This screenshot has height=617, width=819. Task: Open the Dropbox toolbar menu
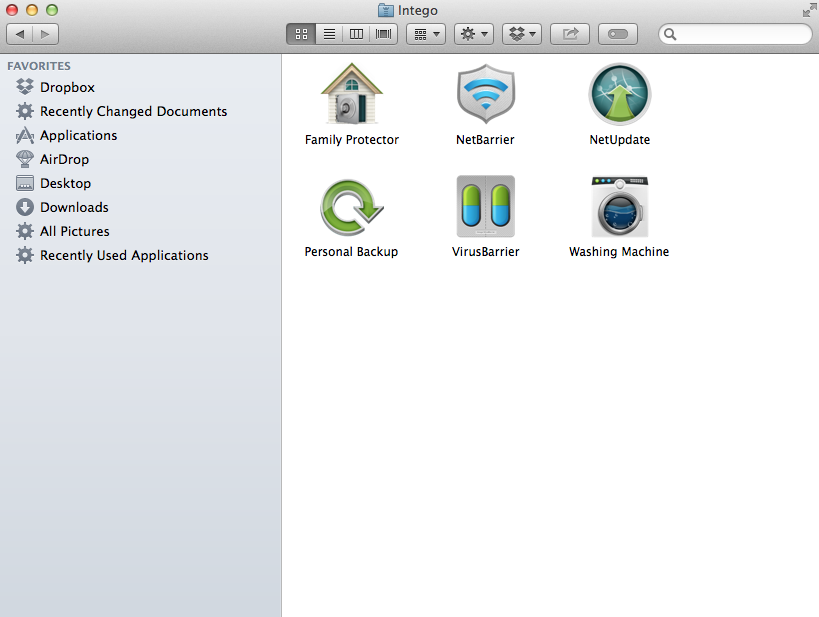click(x=522, y=34)
